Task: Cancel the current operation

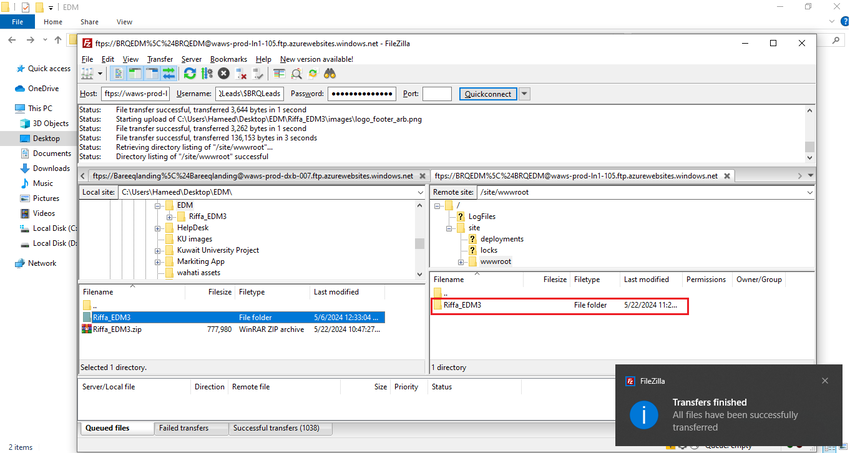Action: pyautogui.click(x=223, y=74)
